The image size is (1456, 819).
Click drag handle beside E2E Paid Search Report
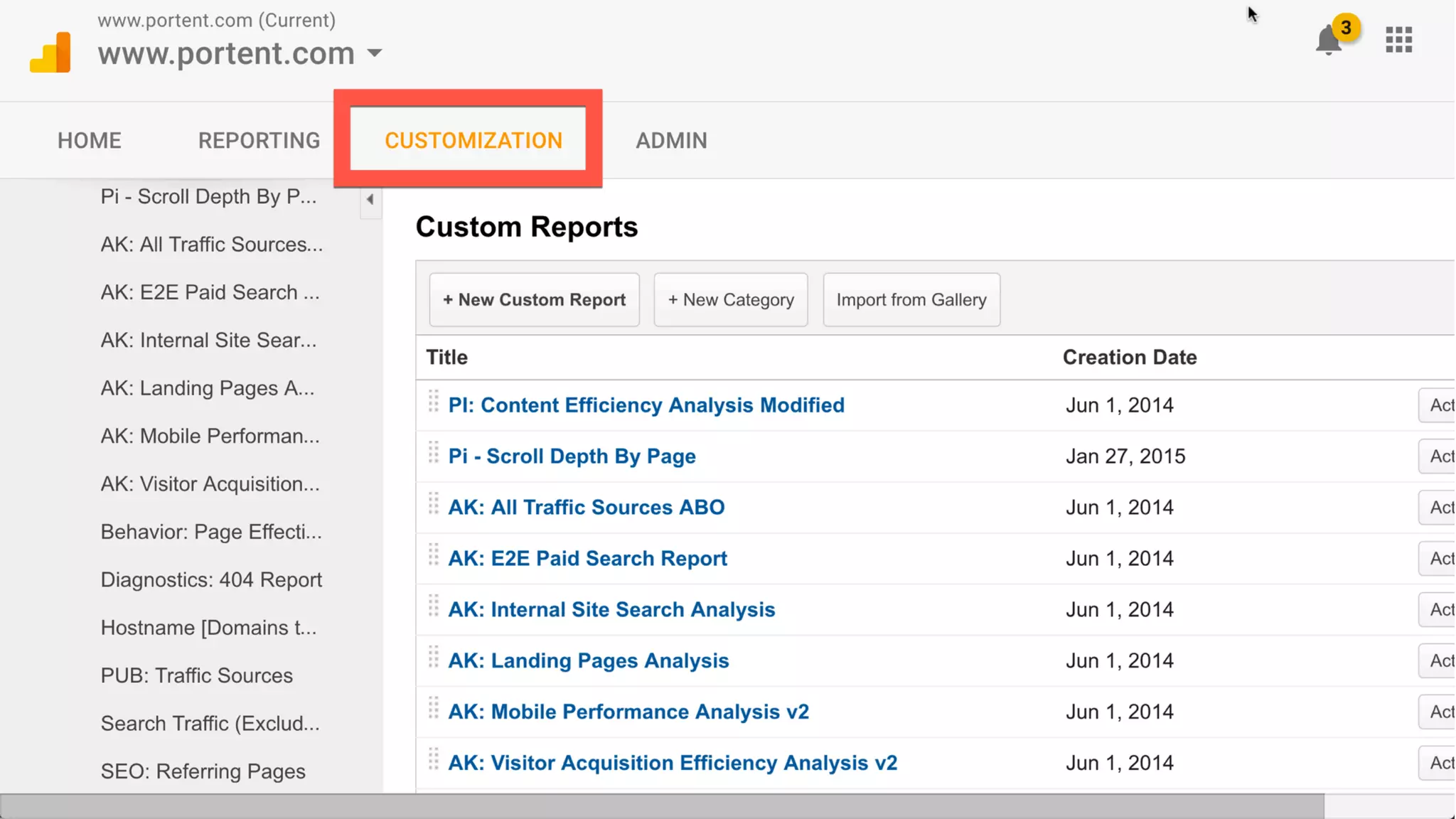pos(433,555)
